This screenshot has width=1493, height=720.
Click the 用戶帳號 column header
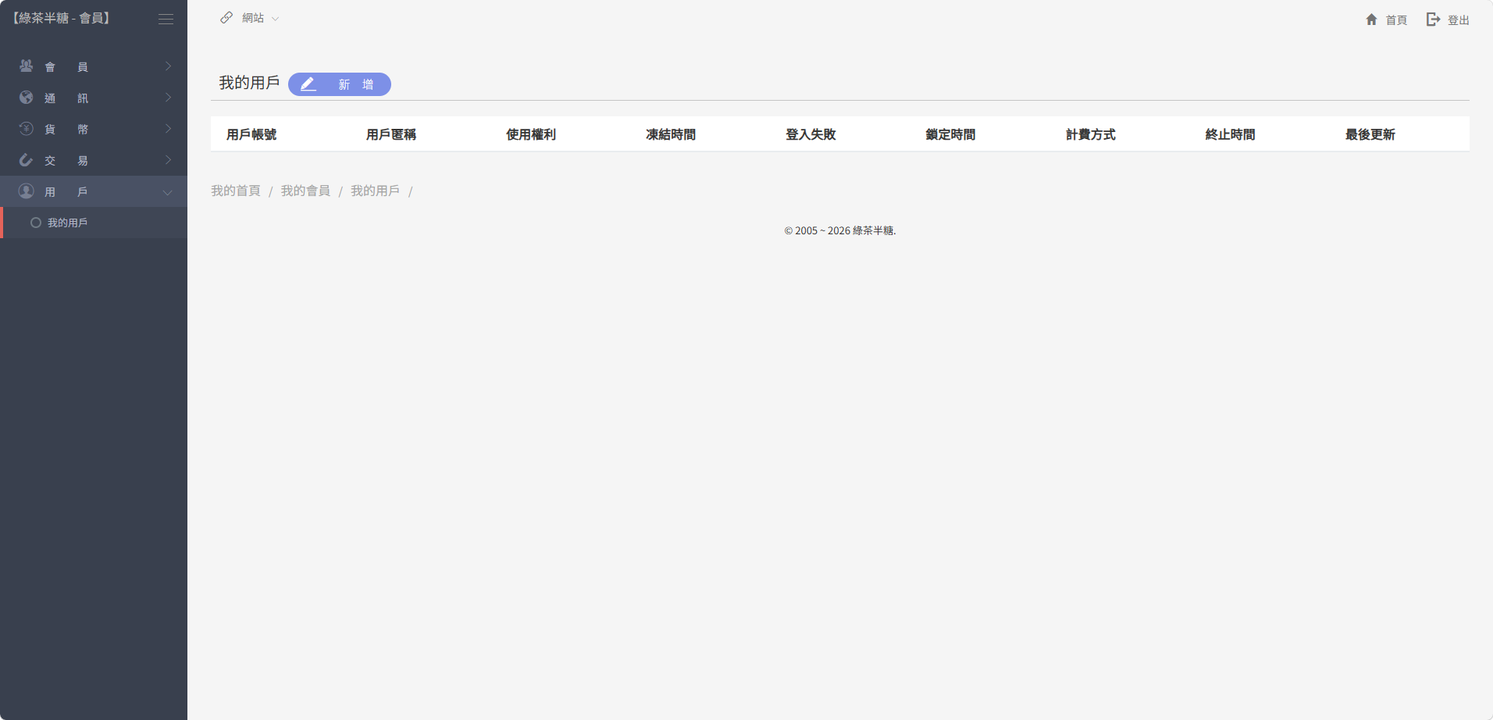[251, 135]
